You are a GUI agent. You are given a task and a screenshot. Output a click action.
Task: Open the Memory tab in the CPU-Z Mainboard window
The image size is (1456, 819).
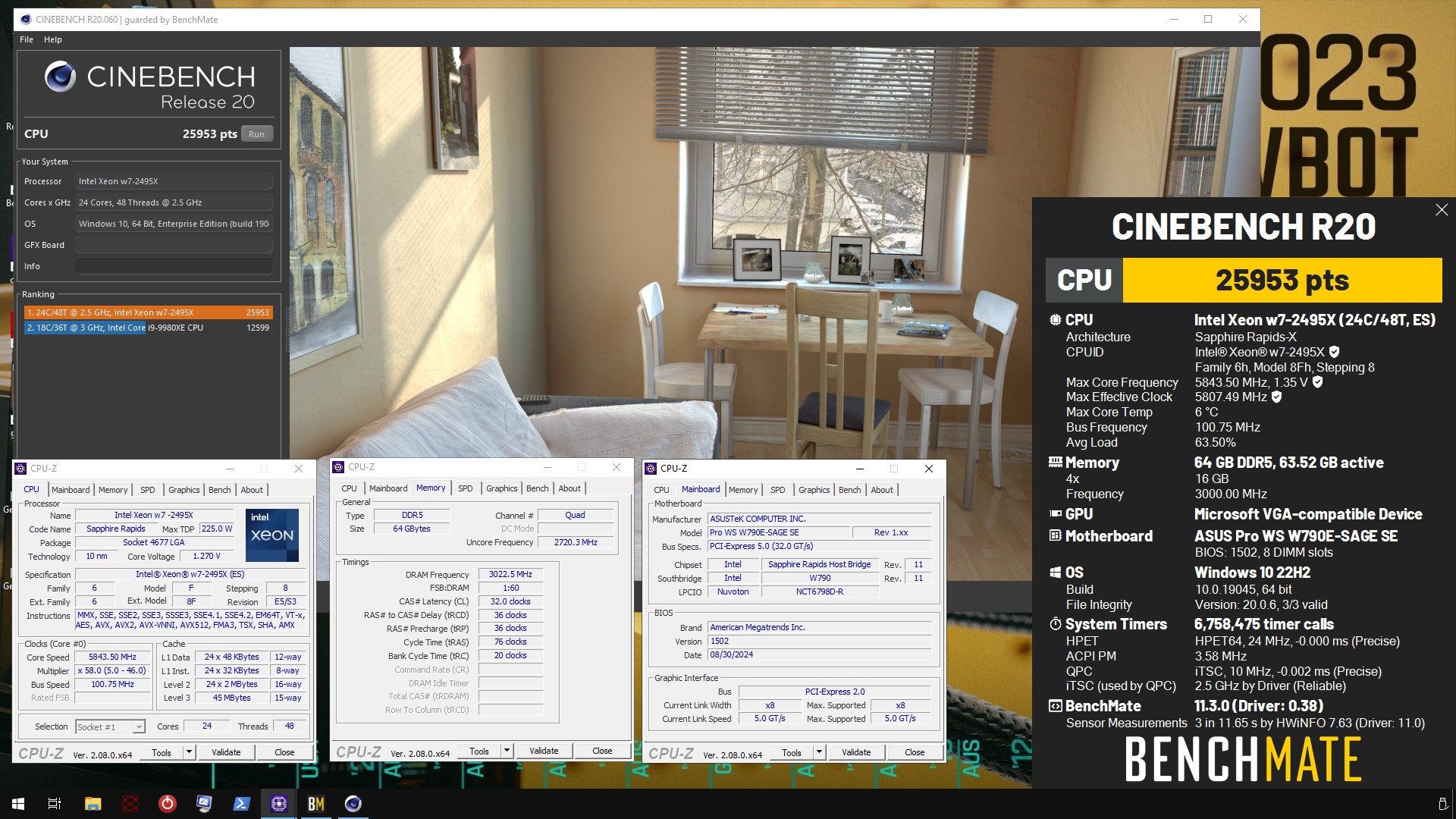743,490
